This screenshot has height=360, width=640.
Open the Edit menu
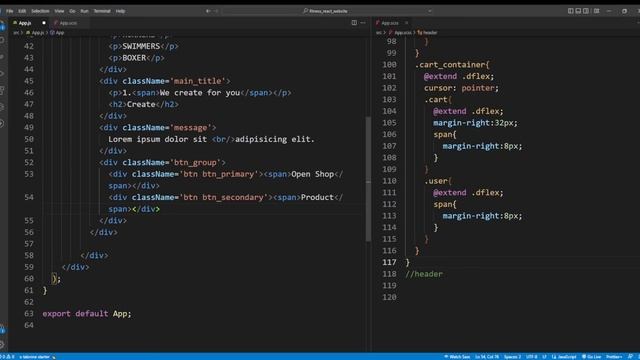click(22, 11)
